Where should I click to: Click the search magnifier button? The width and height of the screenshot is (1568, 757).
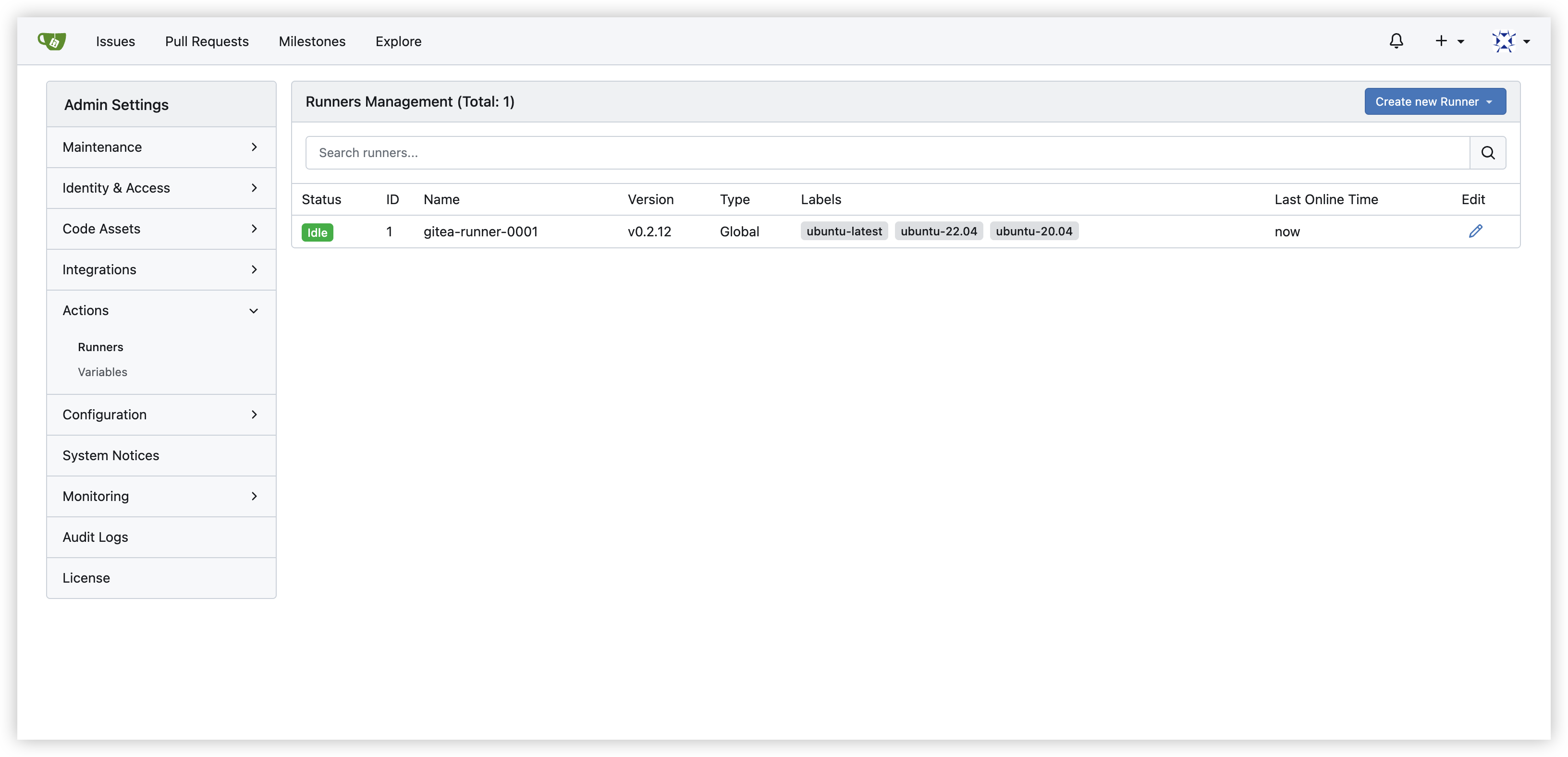click(x=1487, y=153)
